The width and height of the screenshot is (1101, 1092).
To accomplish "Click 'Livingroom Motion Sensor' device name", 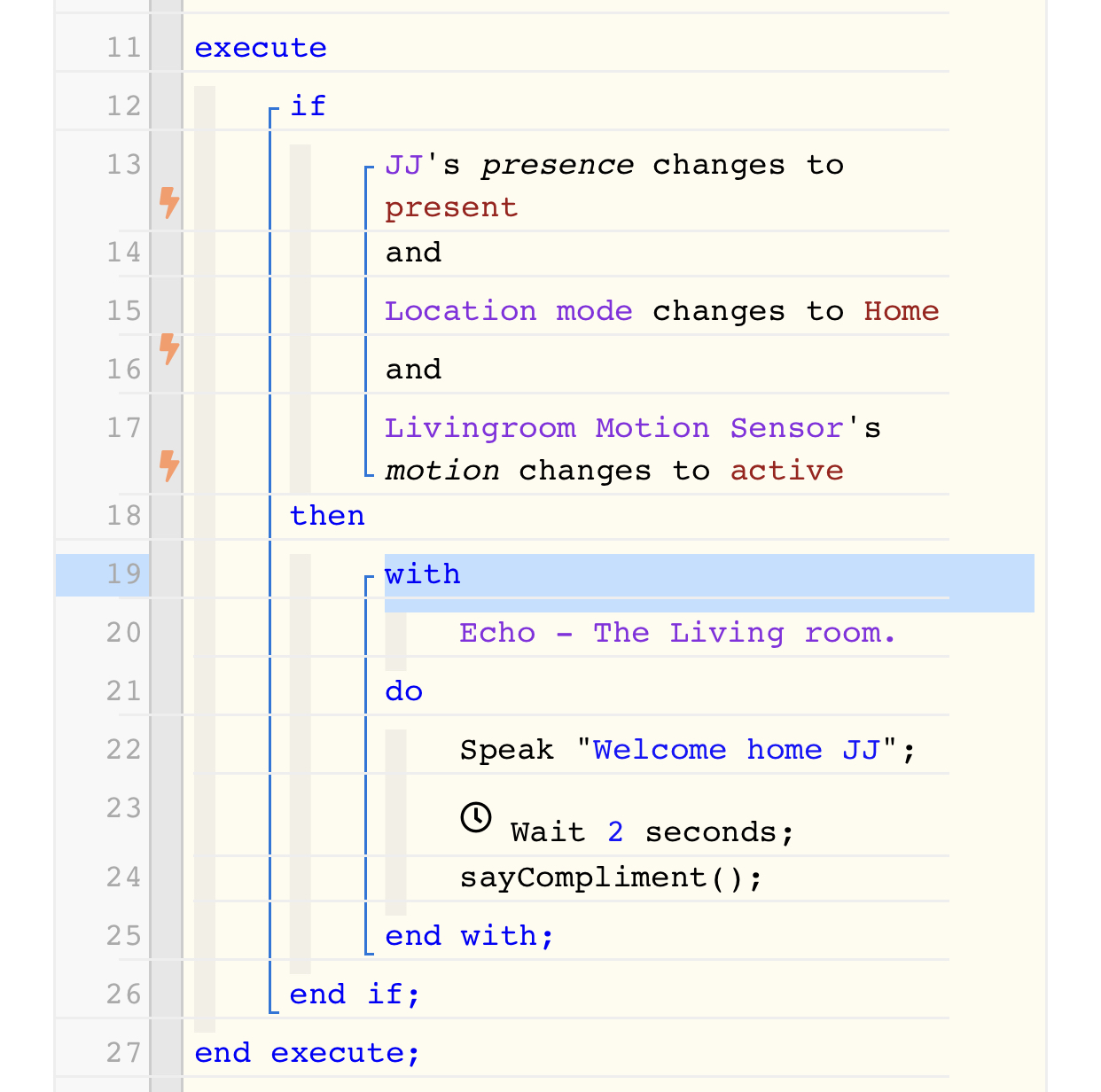I will click(x=614, y=428).
